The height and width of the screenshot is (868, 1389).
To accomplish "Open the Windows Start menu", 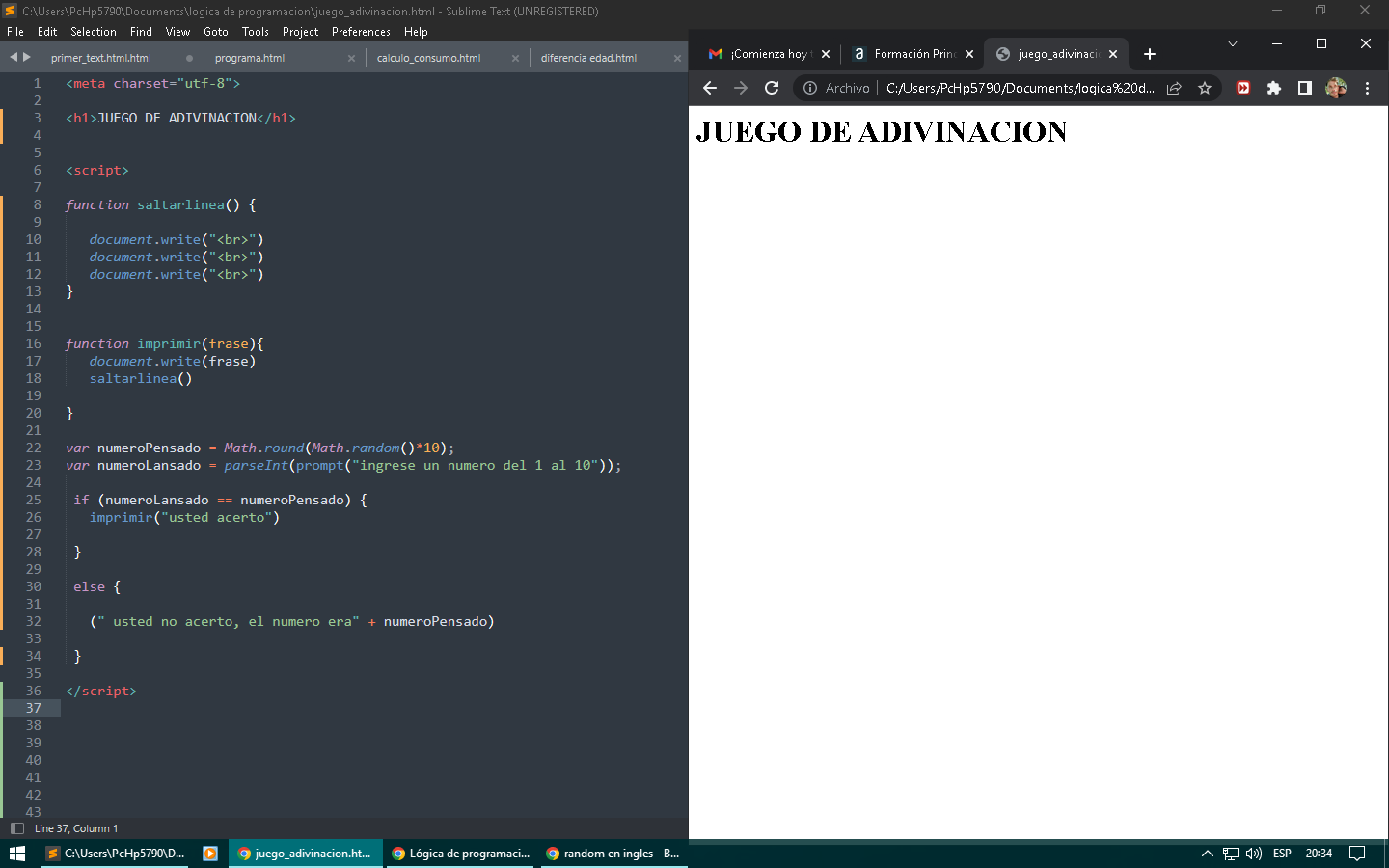I will [17, 854].
